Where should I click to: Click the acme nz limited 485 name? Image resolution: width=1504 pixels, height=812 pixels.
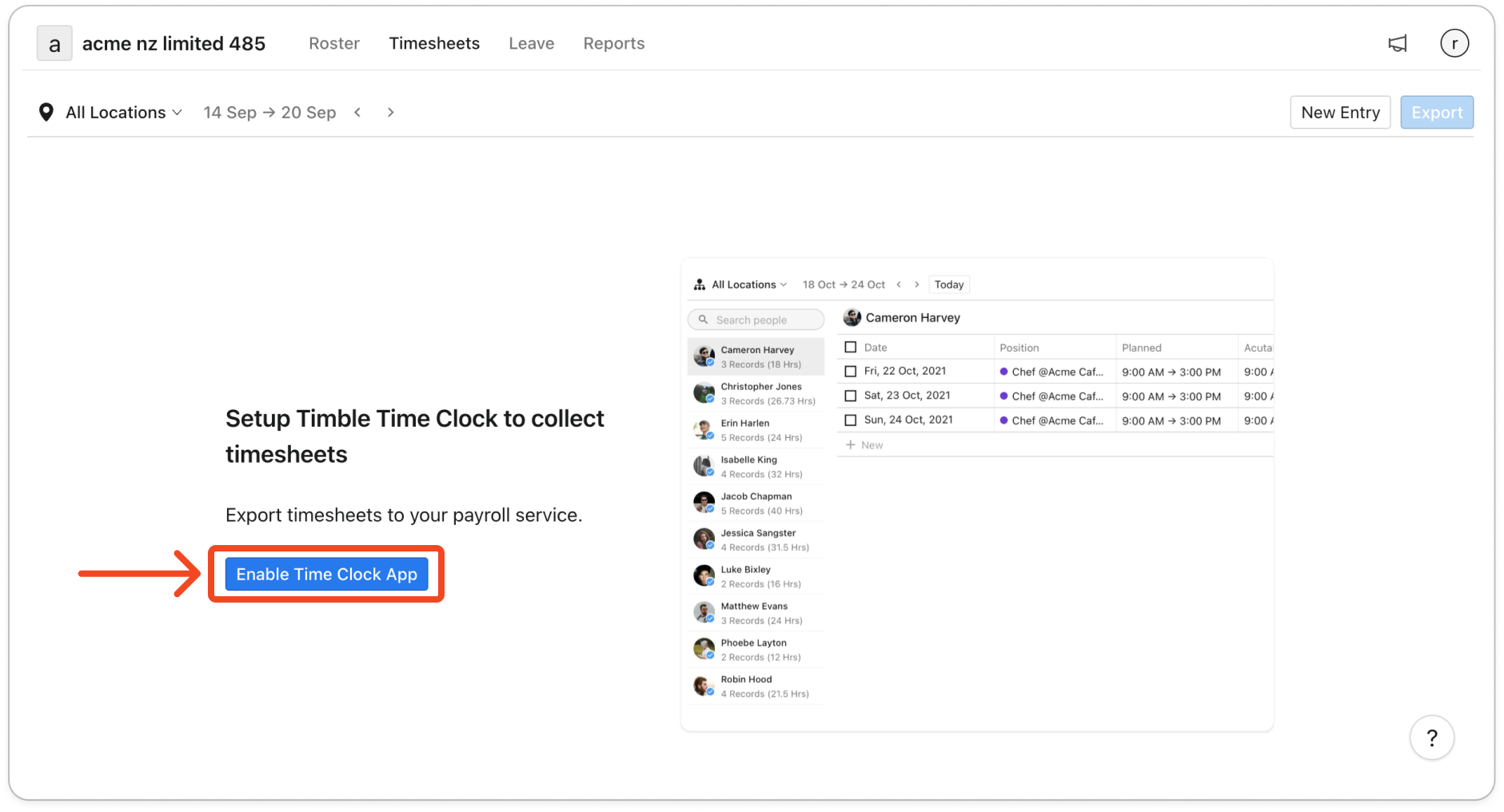[174, 43]
